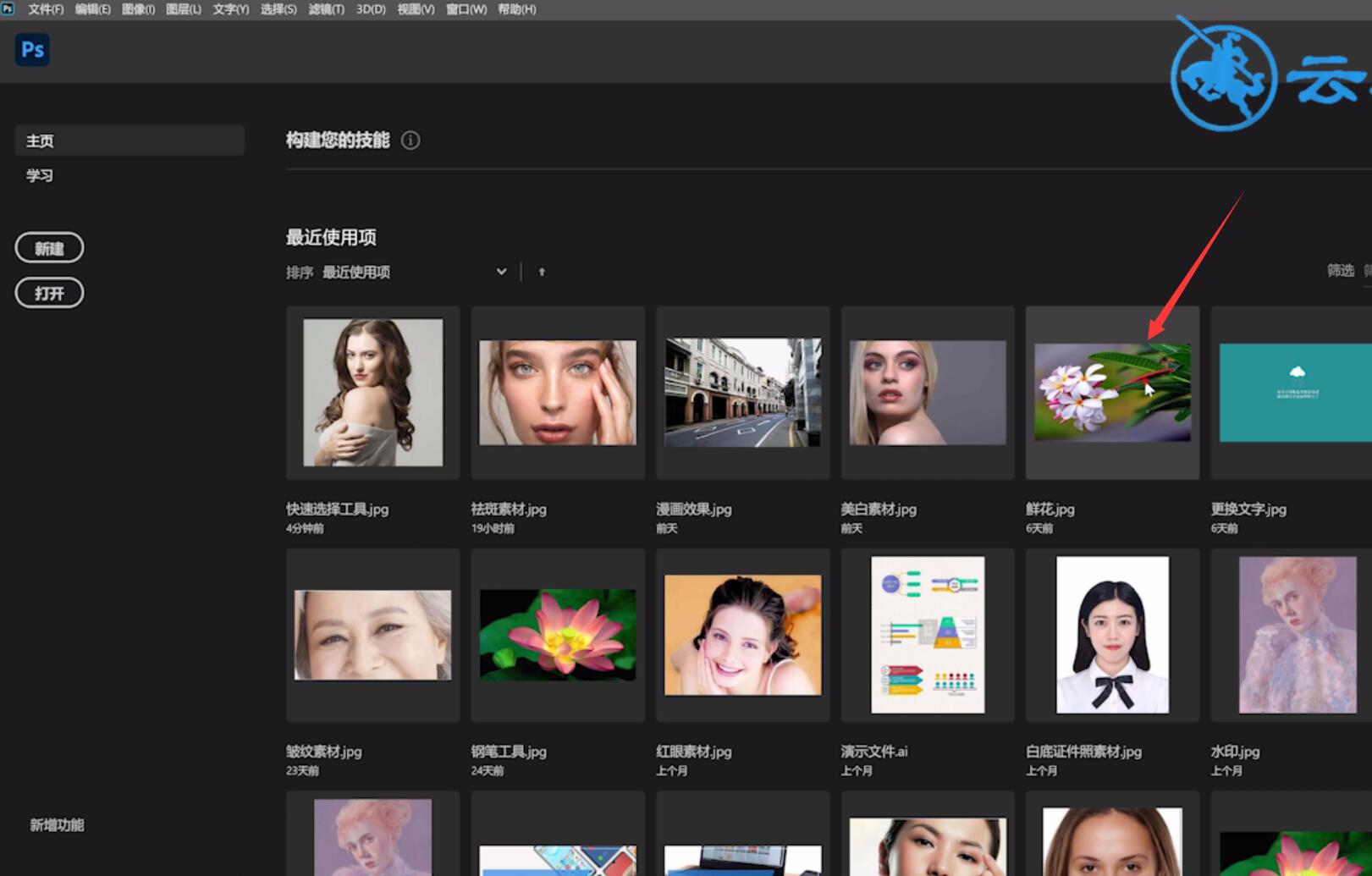
Task: Click the 筛选 filter label
Action: [1340, 271]
